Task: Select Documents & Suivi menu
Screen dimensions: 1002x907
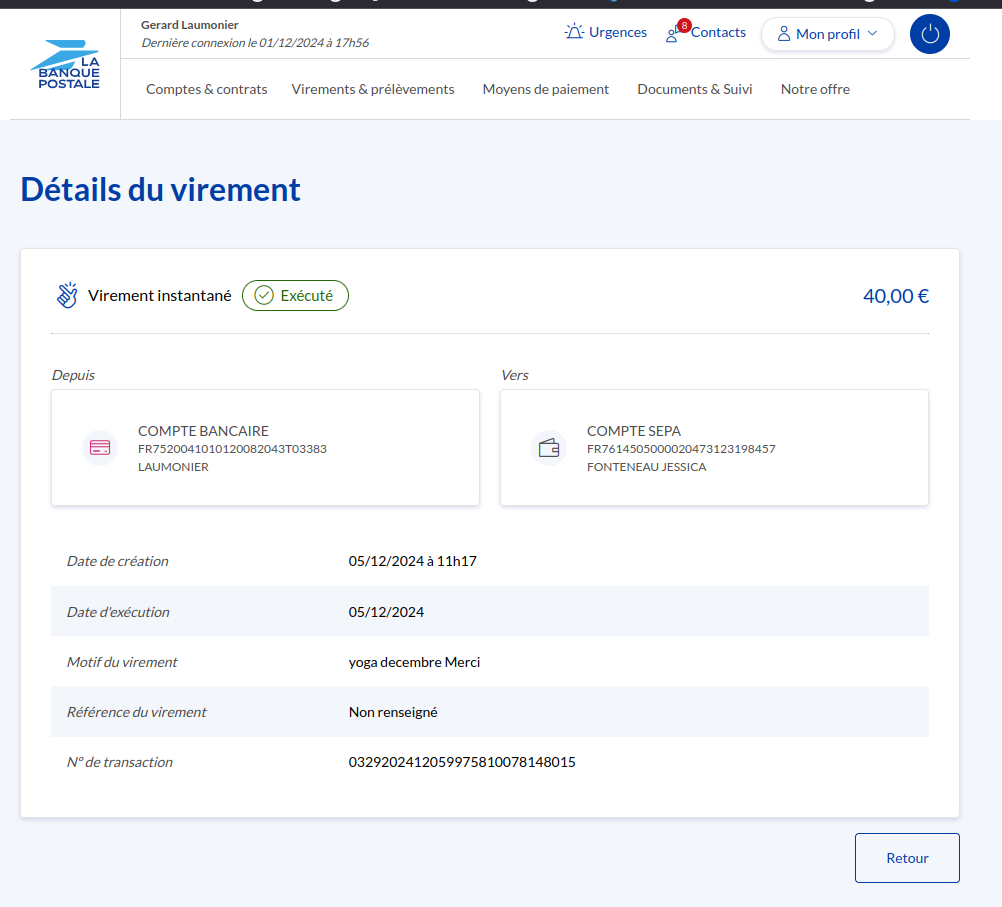Action: tap(694, 89)
